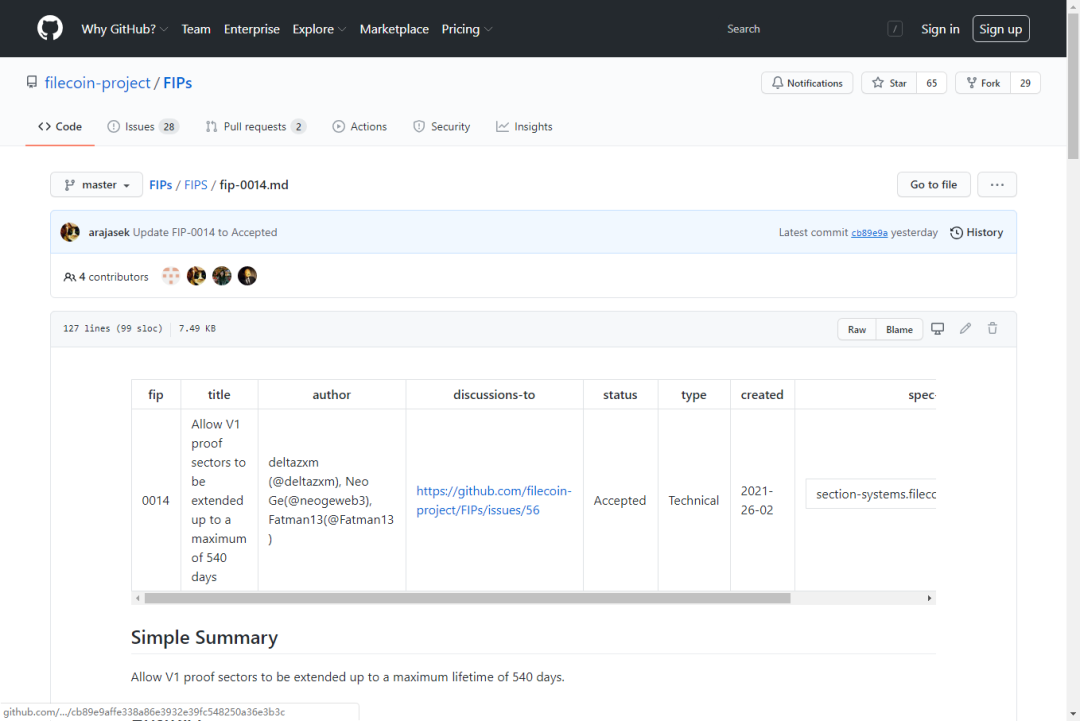Screen dimensions: 1080x721
Task: Click the open in desktop monitor icon
Action: point(937,328)
